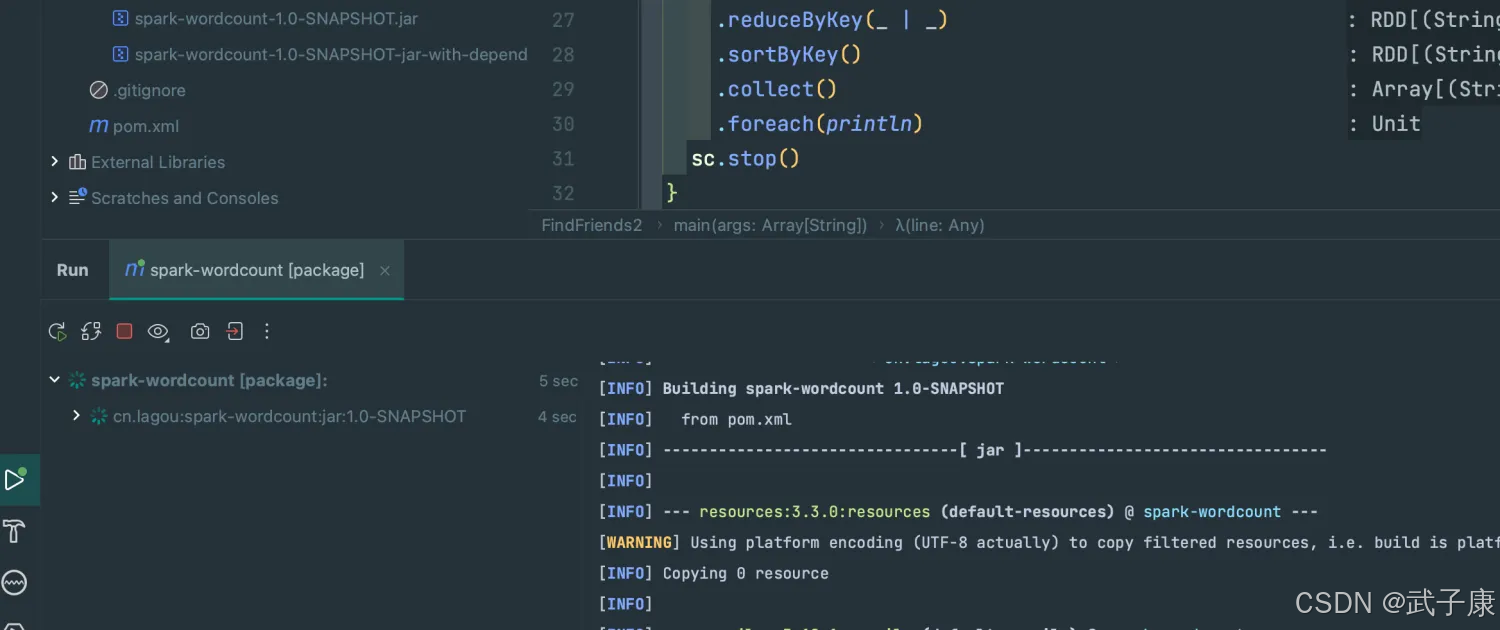Open pom.xml in project tree
The width and height of the screenshot is (1500, 630).
click(146, 126)
